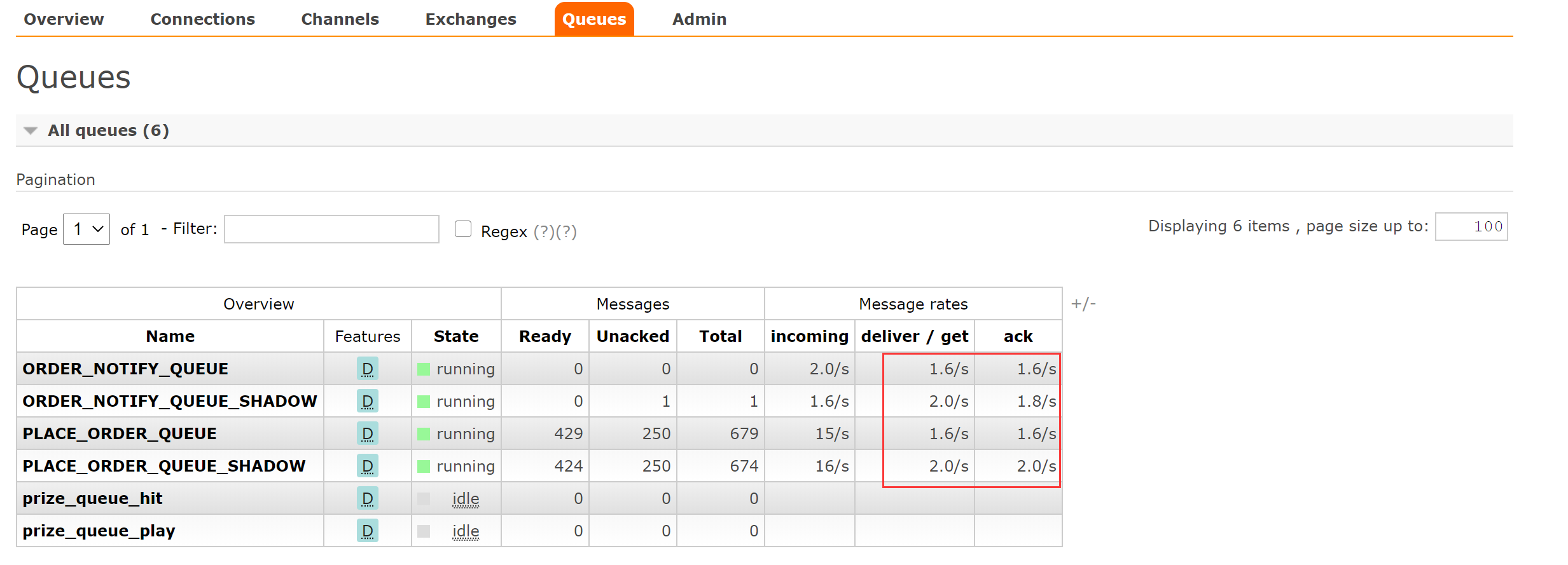Open the PLACE_ORDER_QUEUE queue details
1568x565 pixels.
[x=120, y=433]
